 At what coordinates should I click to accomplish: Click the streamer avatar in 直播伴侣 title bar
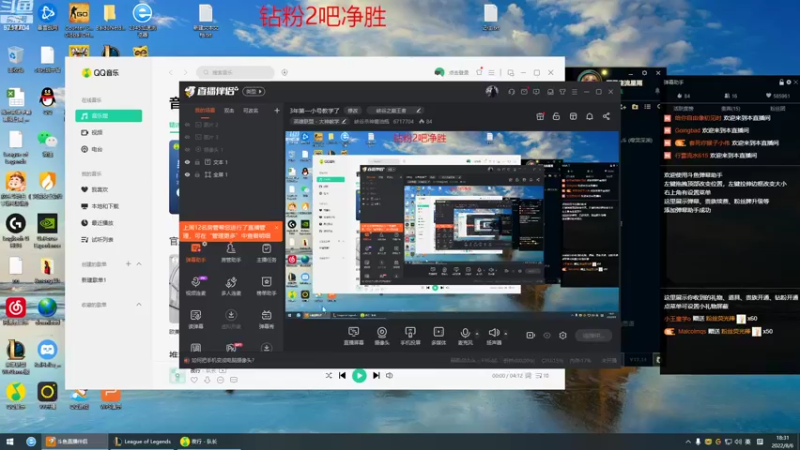492,91
